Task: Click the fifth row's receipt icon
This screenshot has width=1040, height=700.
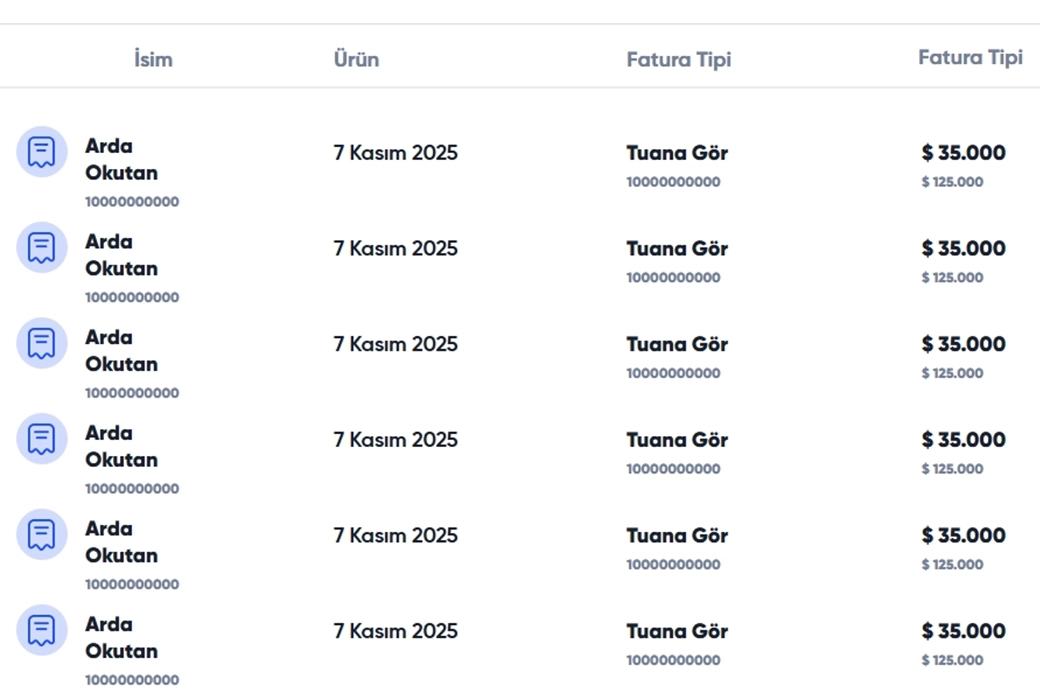Action: coord(42,534)
